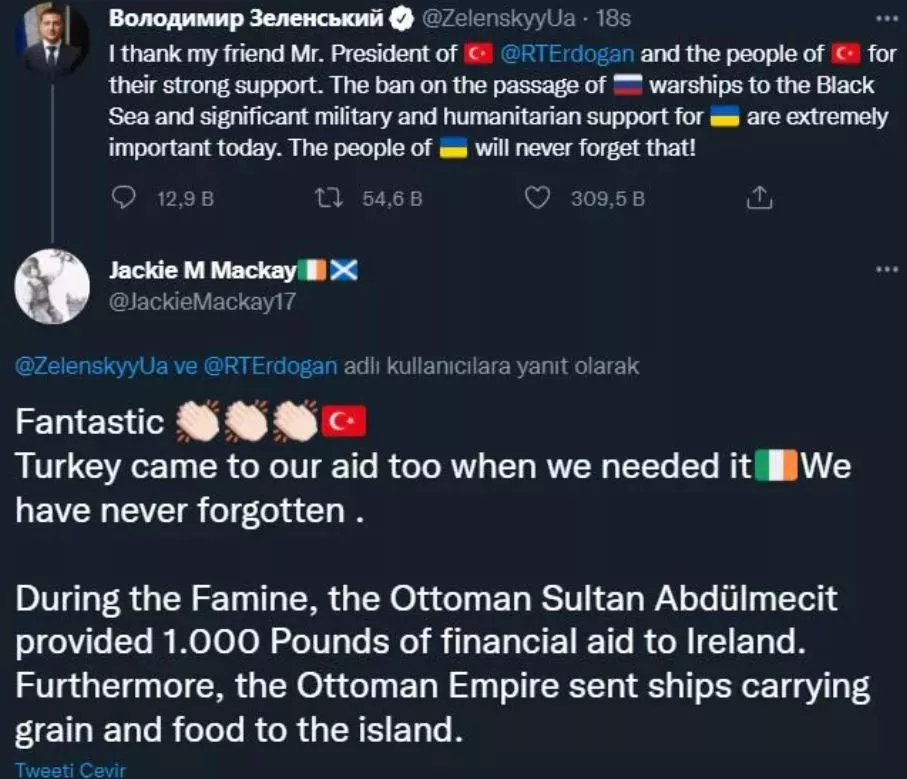Click the 309,5 B likes count
The width and height of the screenshot is (907, 779).
(607, 198)
